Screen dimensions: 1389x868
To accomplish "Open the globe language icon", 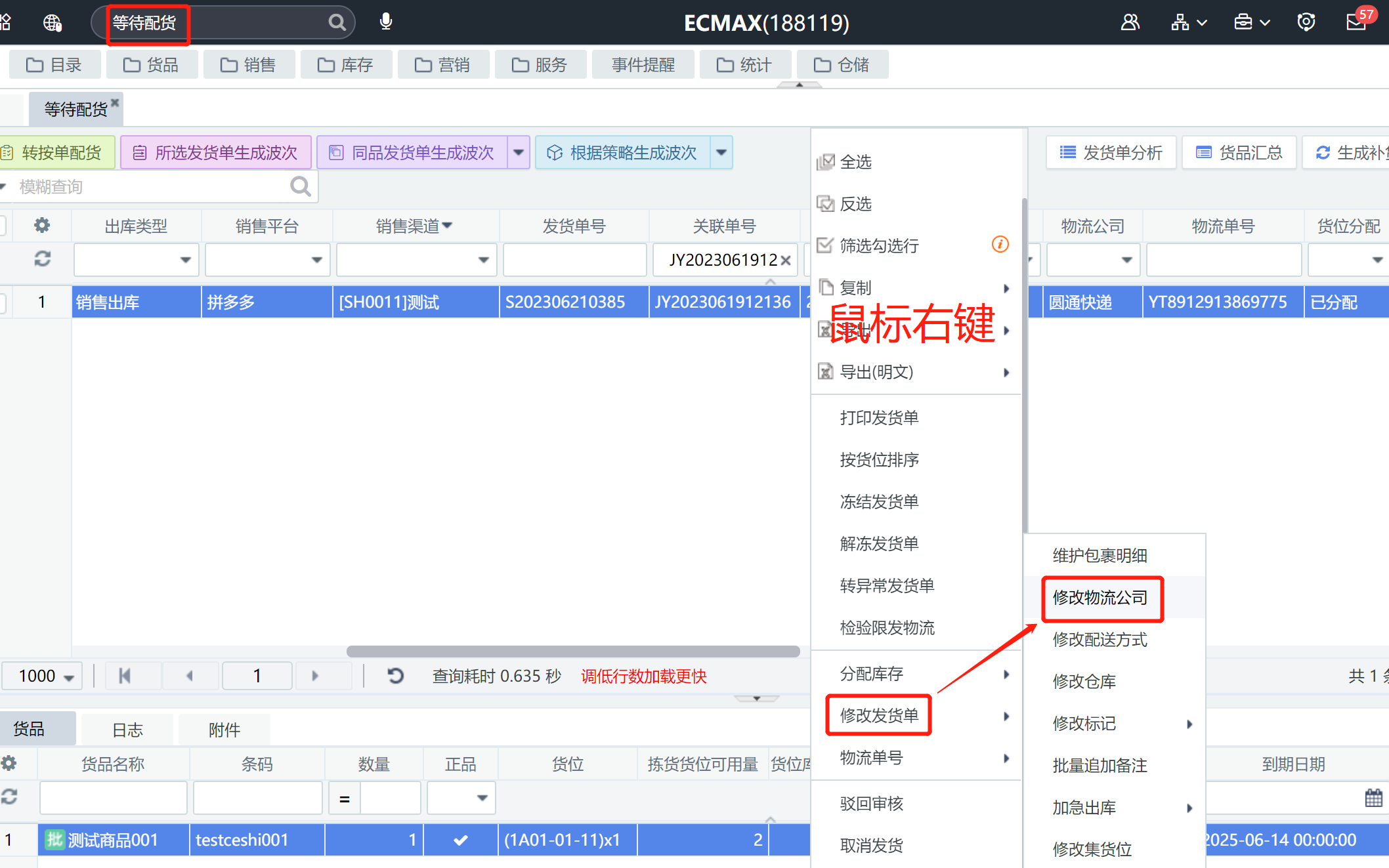I will tap(53, 23).
